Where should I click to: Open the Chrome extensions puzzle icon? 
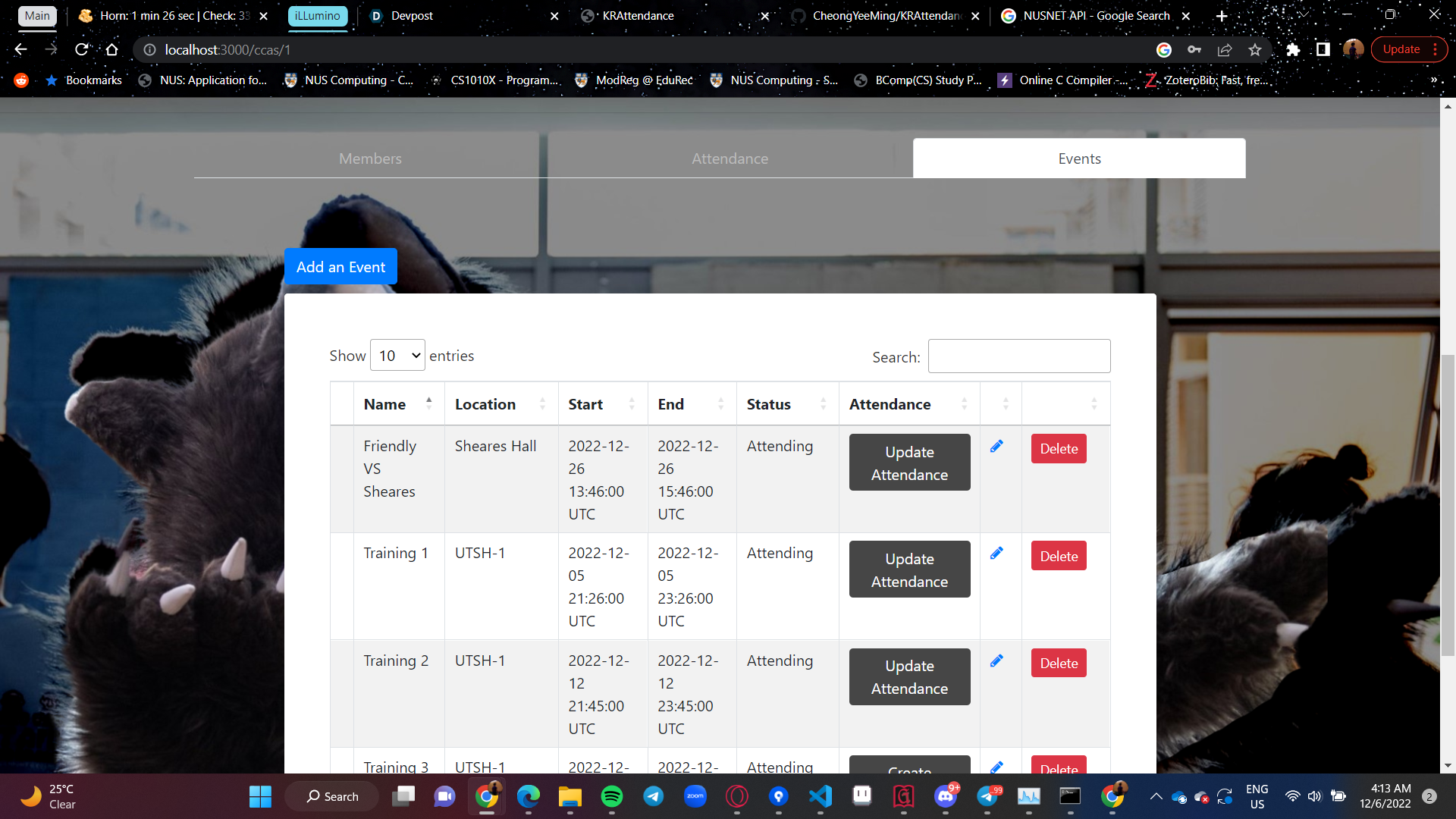[1293, 49]
